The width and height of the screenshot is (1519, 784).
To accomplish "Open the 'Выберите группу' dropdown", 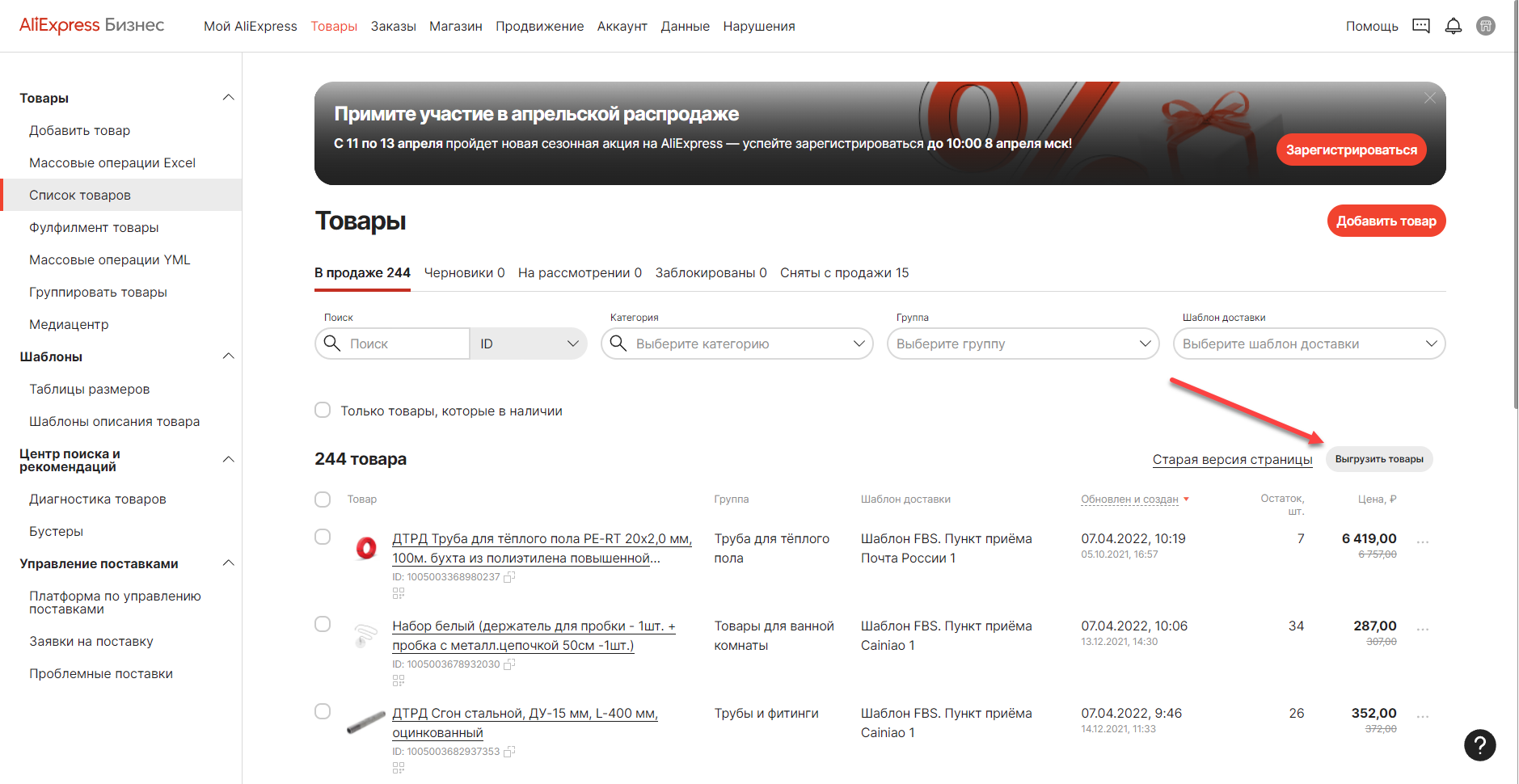I will [1023, 344].
